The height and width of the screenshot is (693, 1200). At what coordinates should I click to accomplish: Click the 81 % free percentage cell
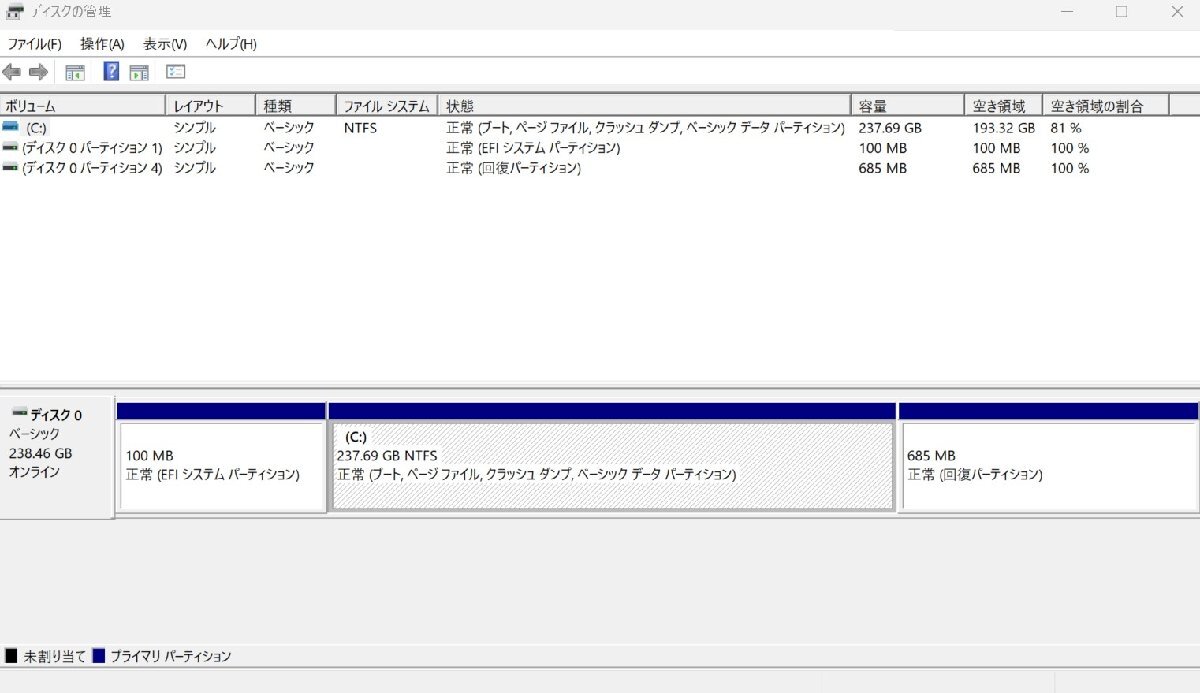point(1066,128)
